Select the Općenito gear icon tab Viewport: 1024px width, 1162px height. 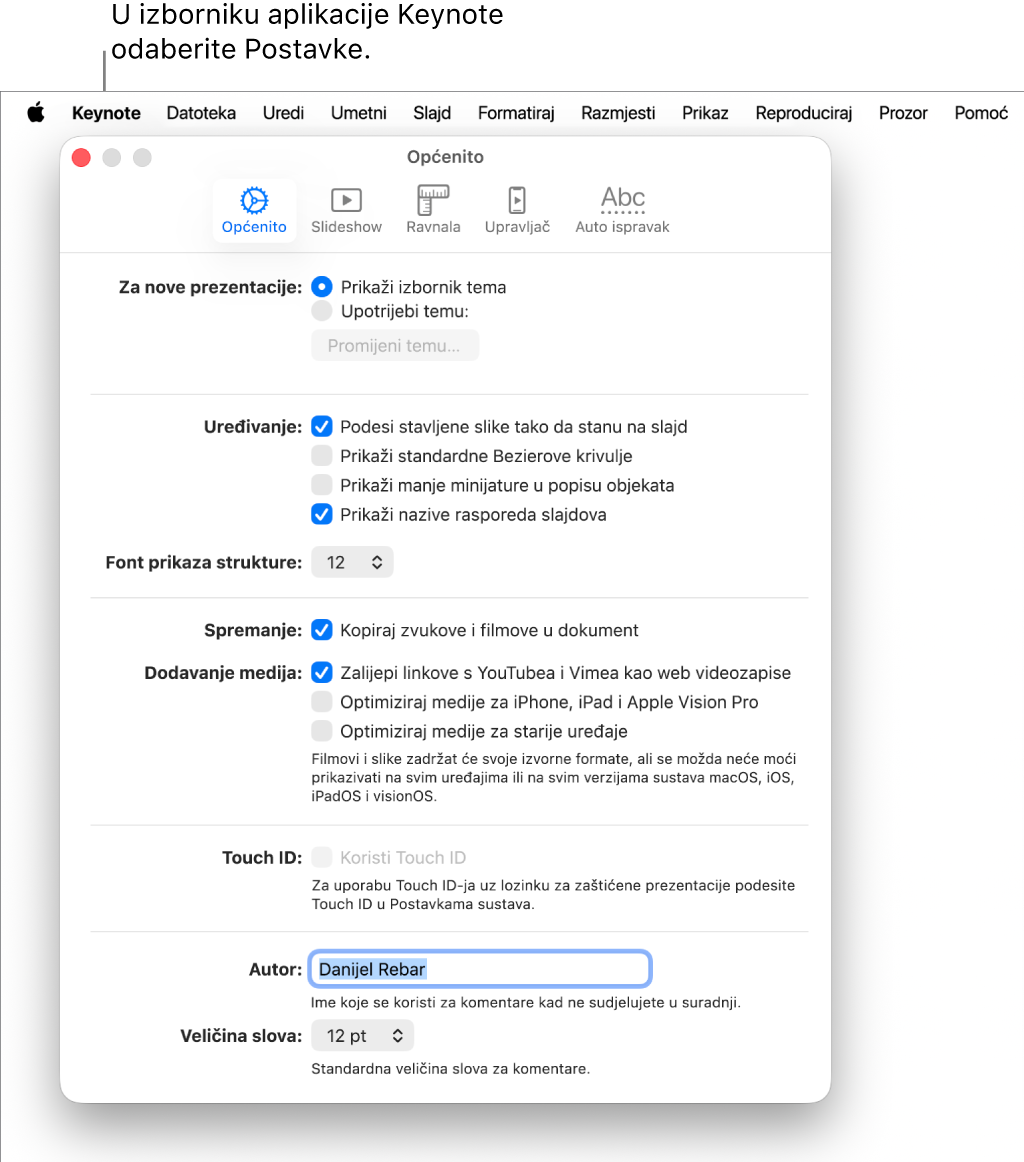254,210
